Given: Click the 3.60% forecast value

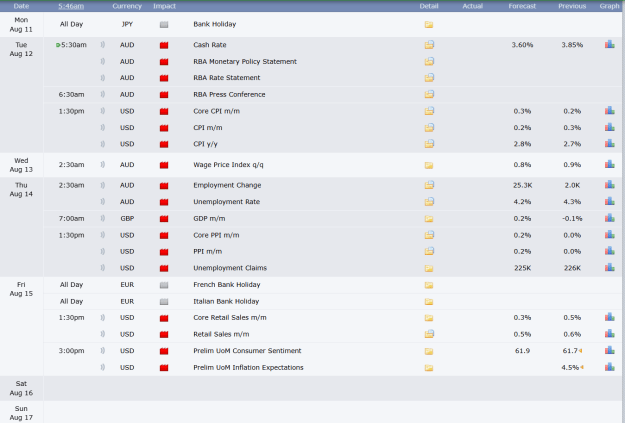Looking at the screenshot, I should point(522,45).
